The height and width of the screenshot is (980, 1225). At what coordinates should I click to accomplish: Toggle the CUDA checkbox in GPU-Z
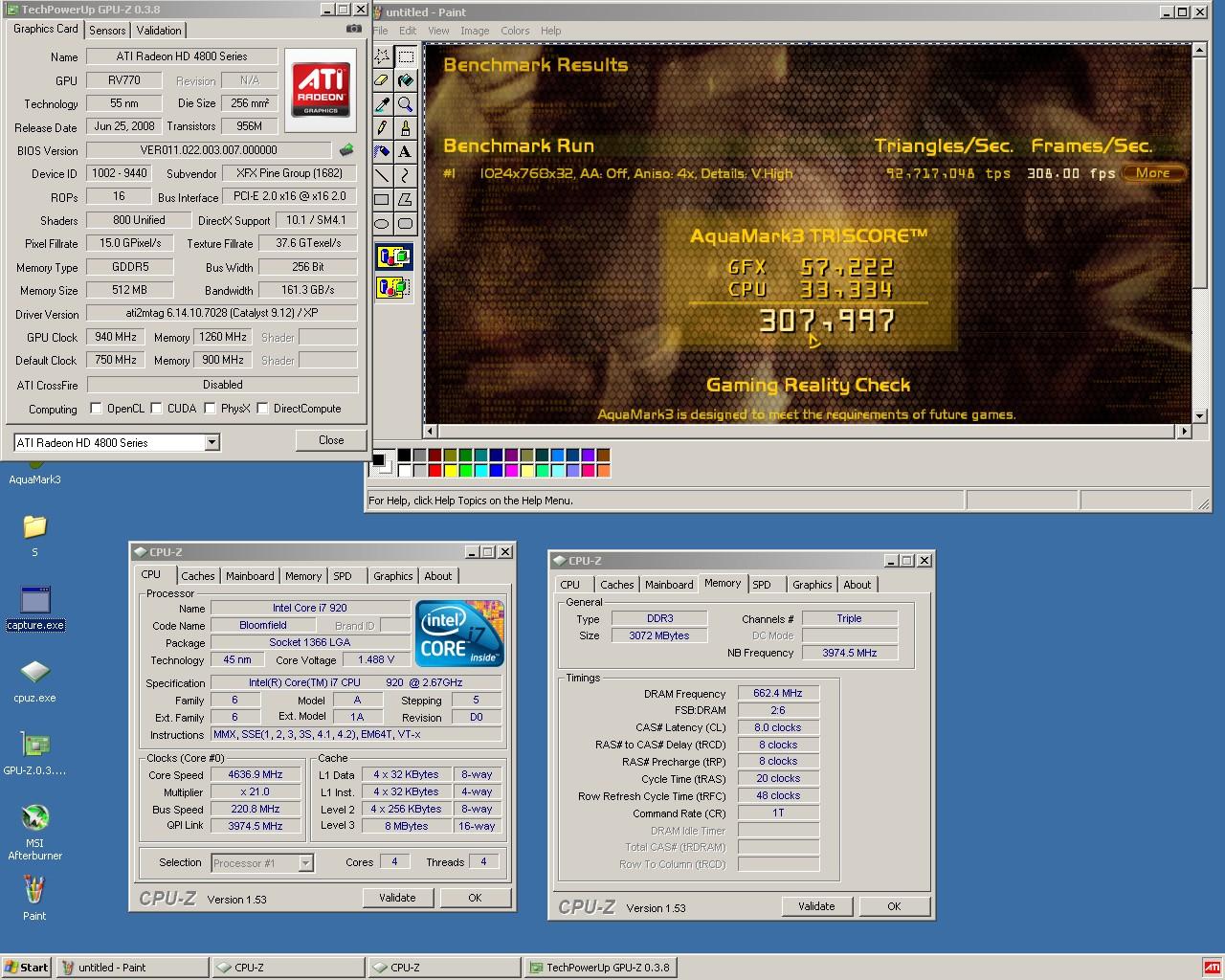click(156, 409)
